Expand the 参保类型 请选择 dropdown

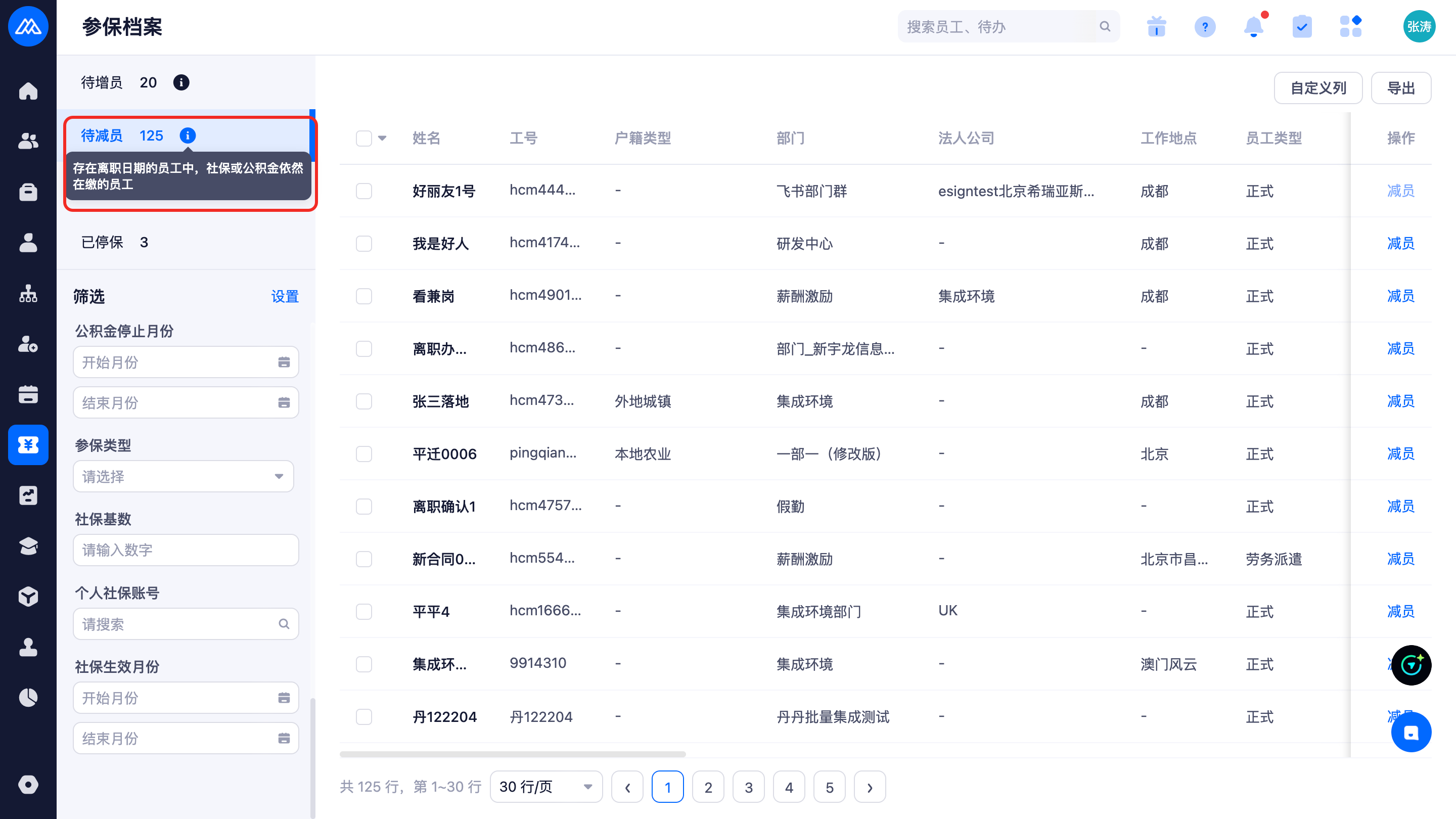click(x=183, y=476)
